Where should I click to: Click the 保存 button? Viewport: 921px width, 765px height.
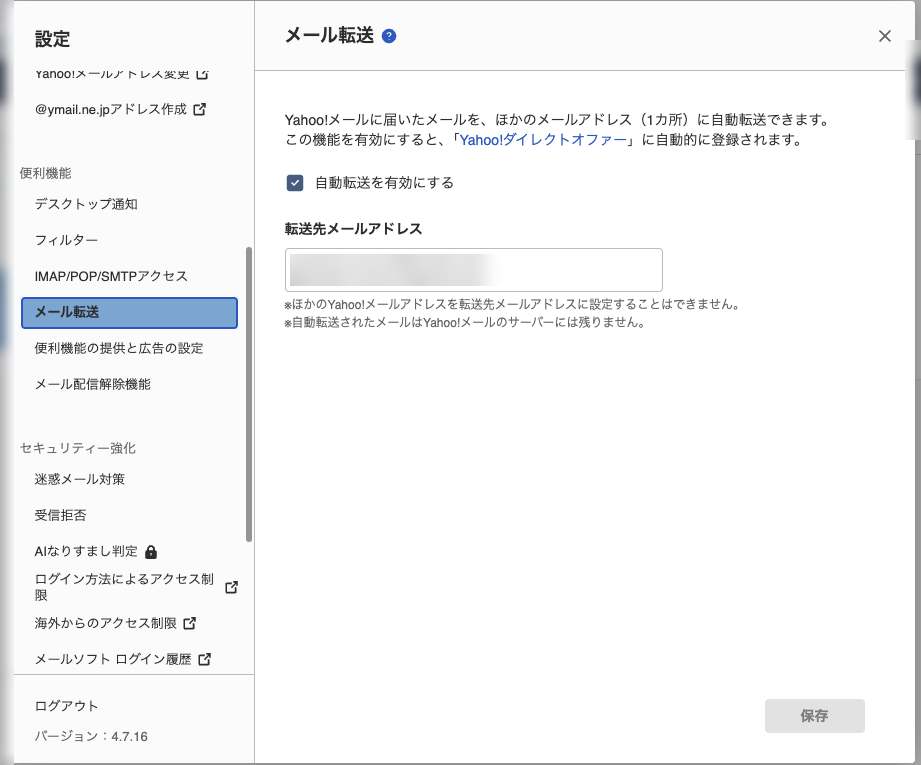point(815,716)
